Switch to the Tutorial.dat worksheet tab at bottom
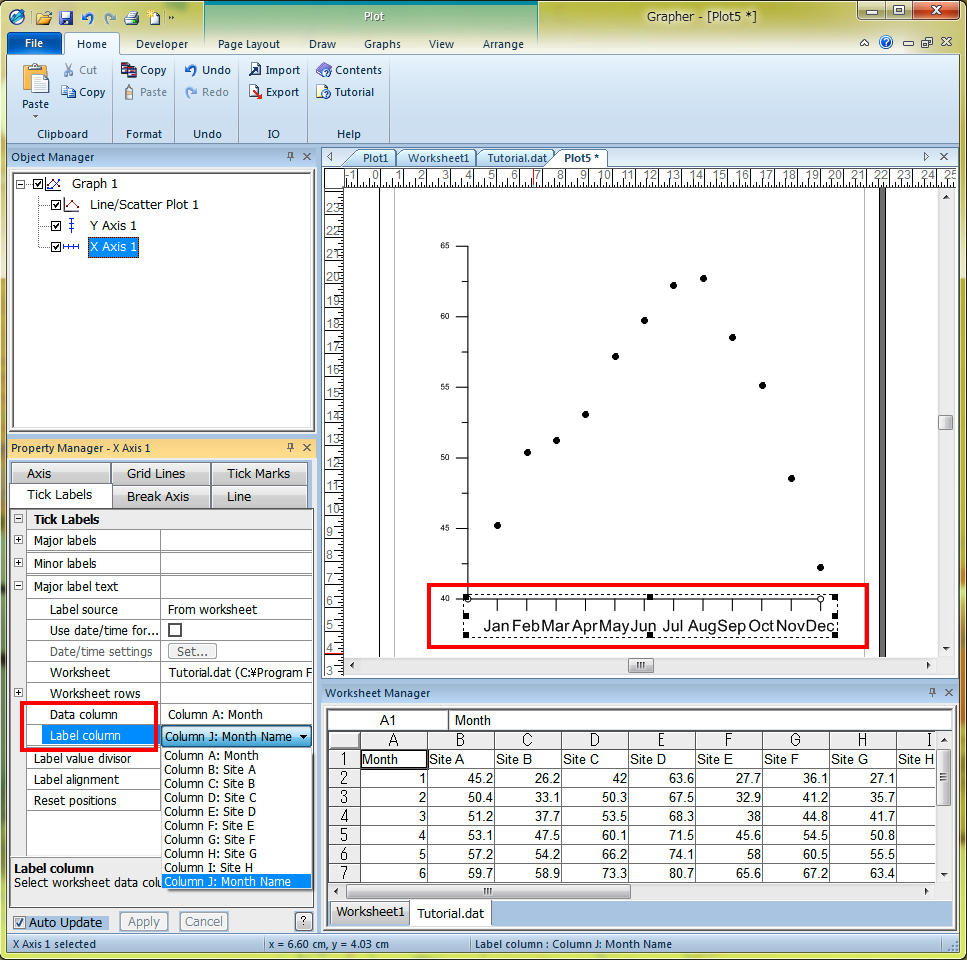967x960 pixels. tap(450, 913)
